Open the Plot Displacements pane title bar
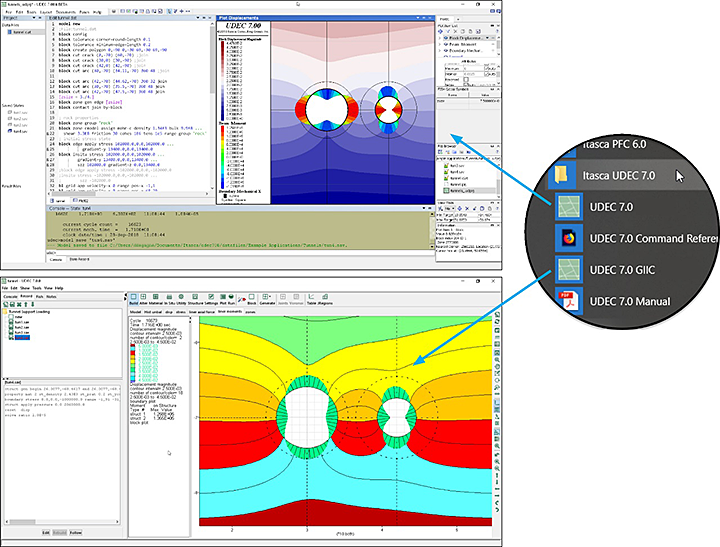The image size is (720, 547). click(325, 18)
